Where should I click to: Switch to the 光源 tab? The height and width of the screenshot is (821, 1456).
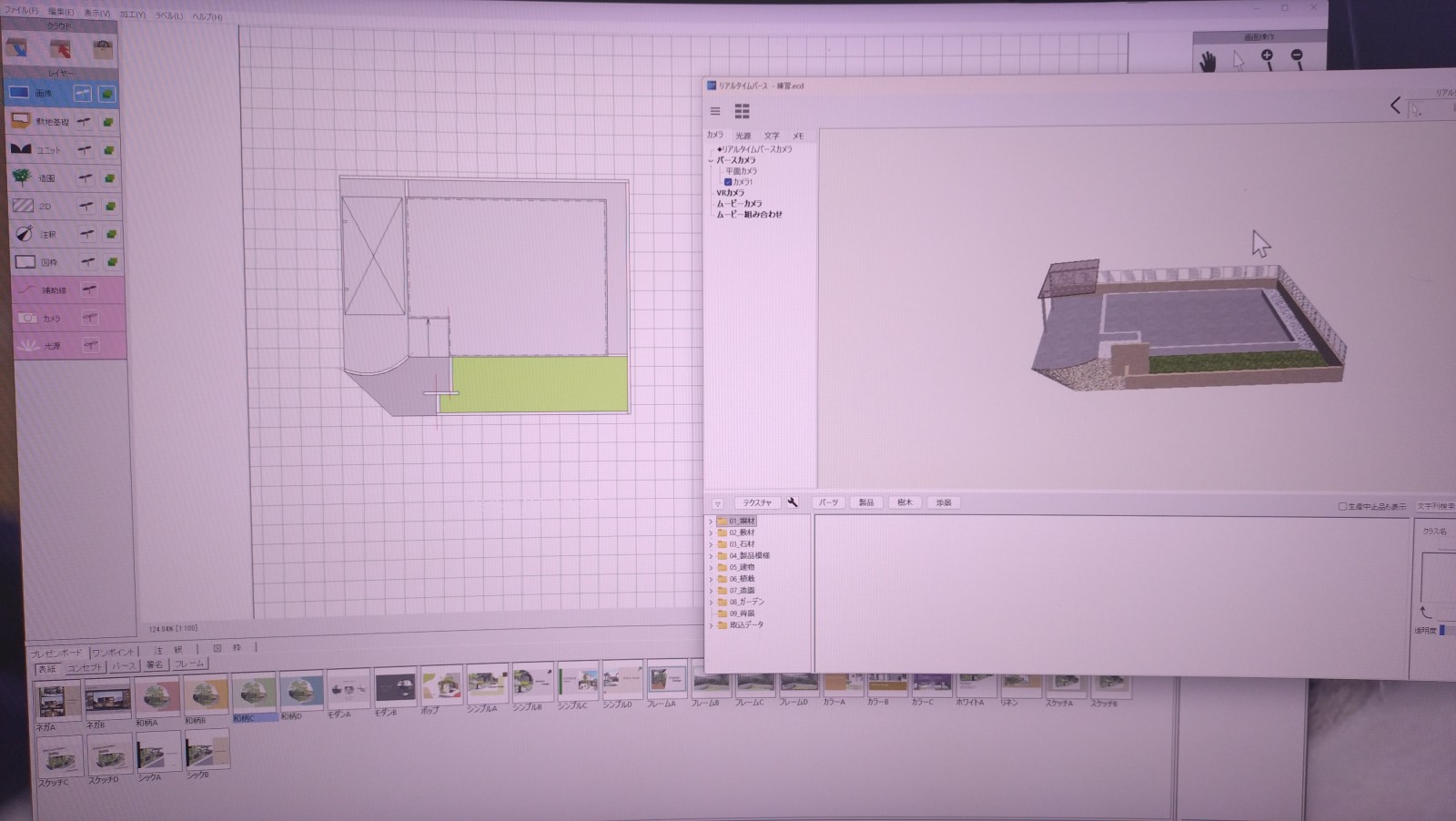coord(743,136)
